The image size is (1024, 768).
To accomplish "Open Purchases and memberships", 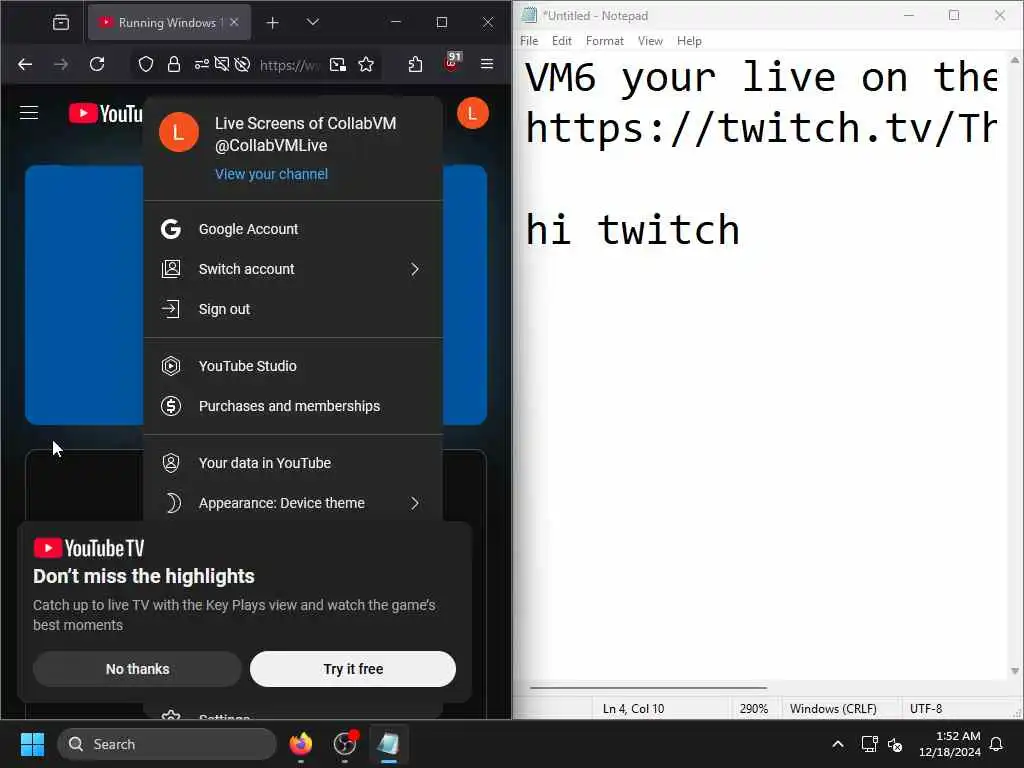I will click(293, 406).
